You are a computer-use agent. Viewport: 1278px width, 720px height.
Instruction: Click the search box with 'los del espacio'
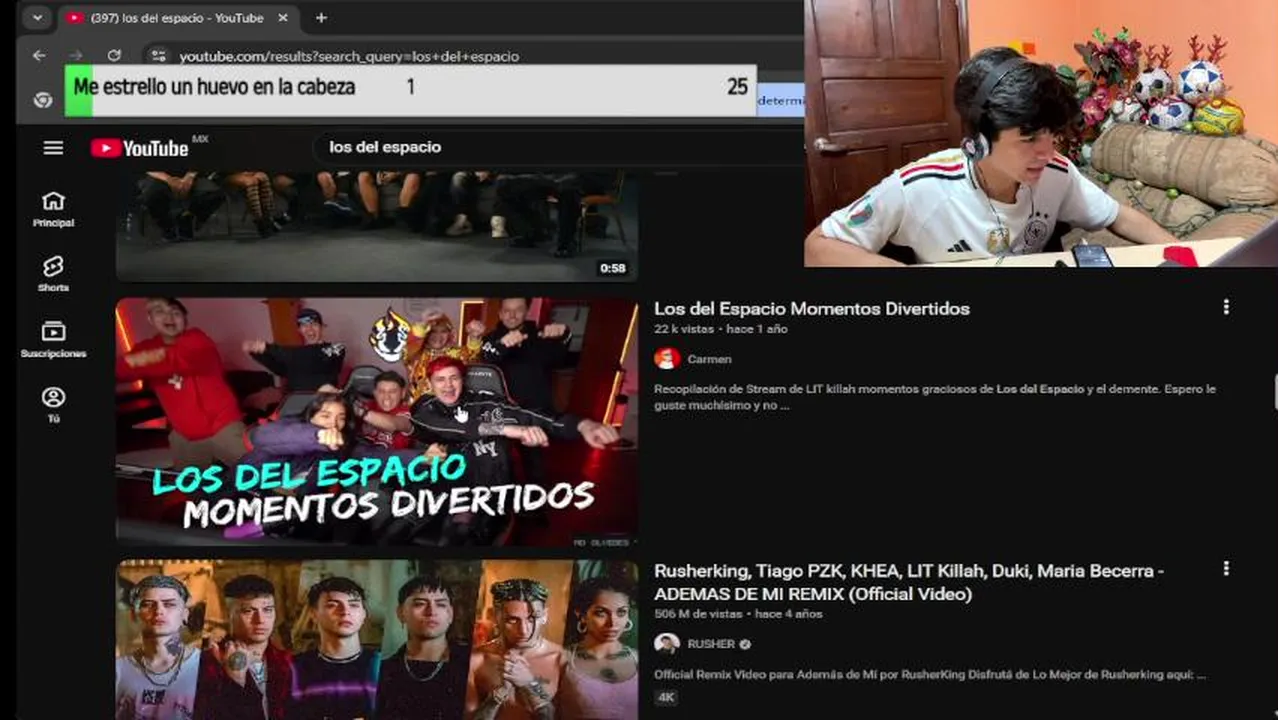click(560, 147)
